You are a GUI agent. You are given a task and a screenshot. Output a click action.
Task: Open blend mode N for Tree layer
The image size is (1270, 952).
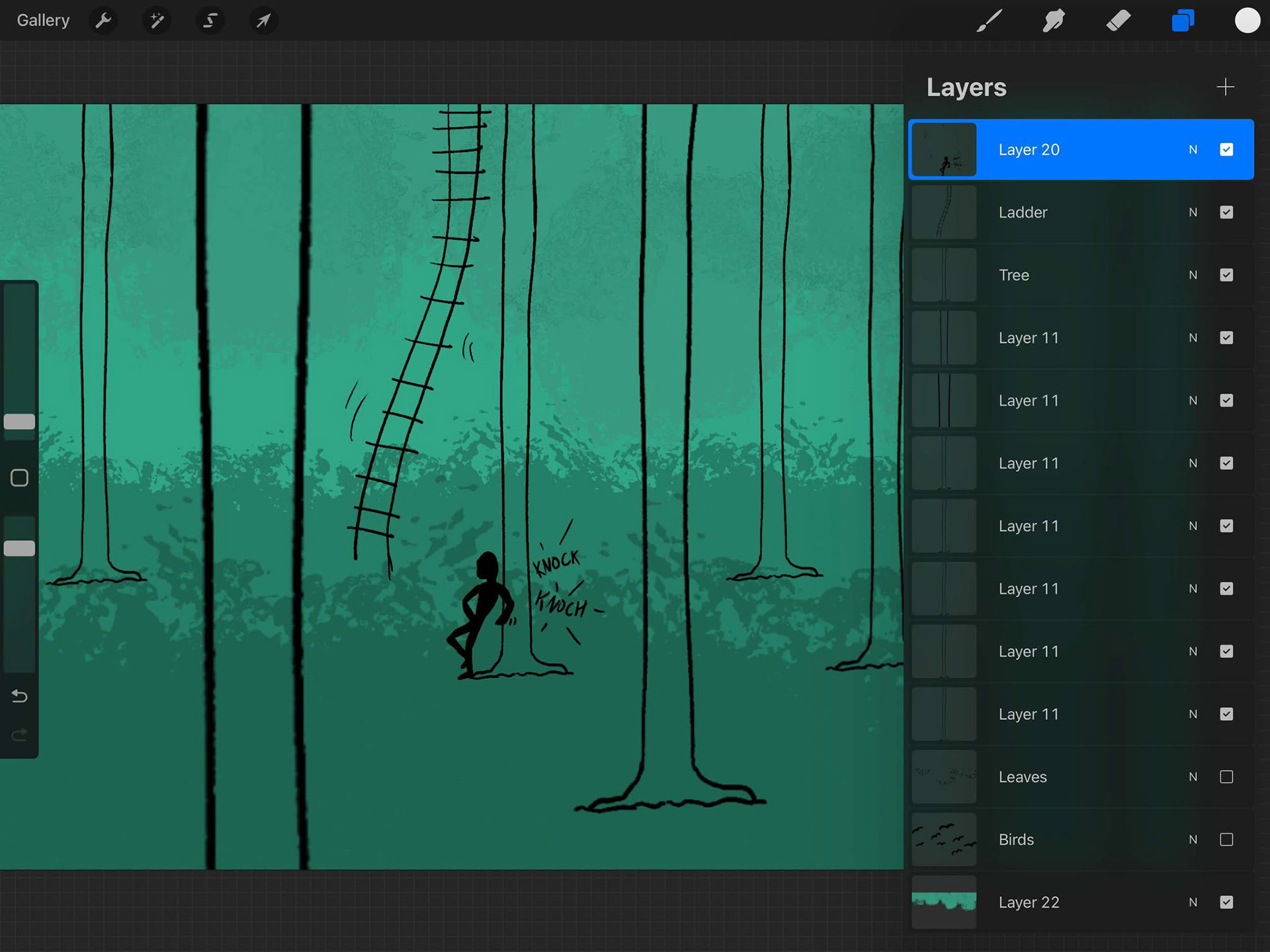click(1193, 275)
